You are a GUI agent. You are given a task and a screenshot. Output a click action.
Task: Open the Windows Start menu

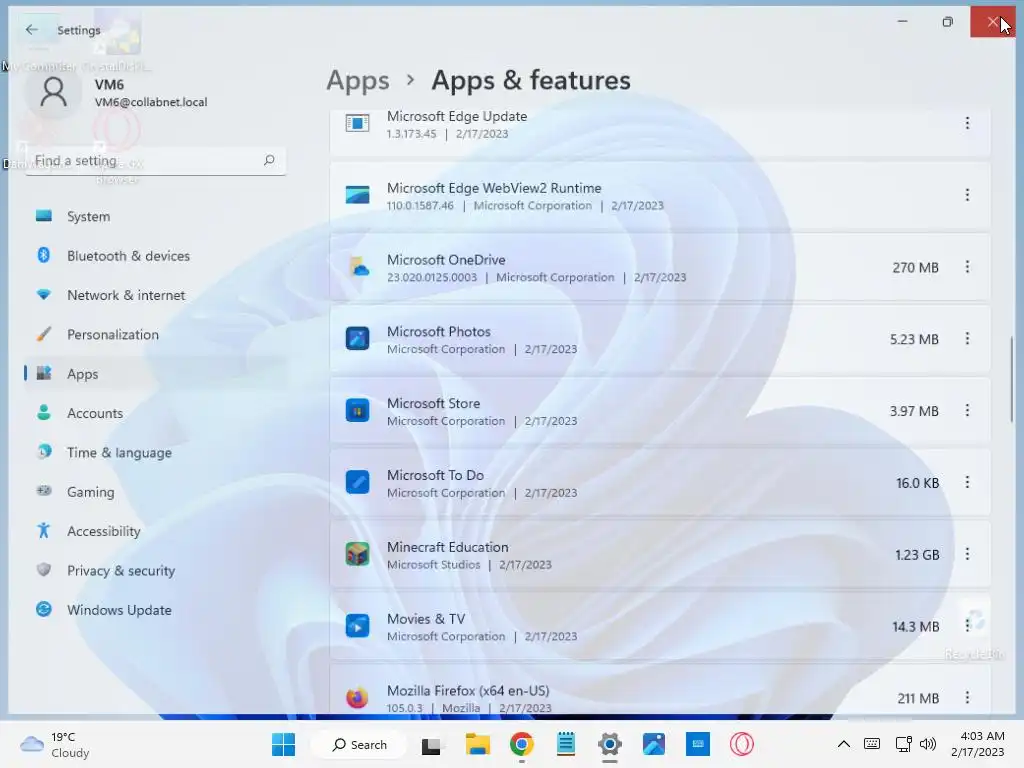[283, 744]
